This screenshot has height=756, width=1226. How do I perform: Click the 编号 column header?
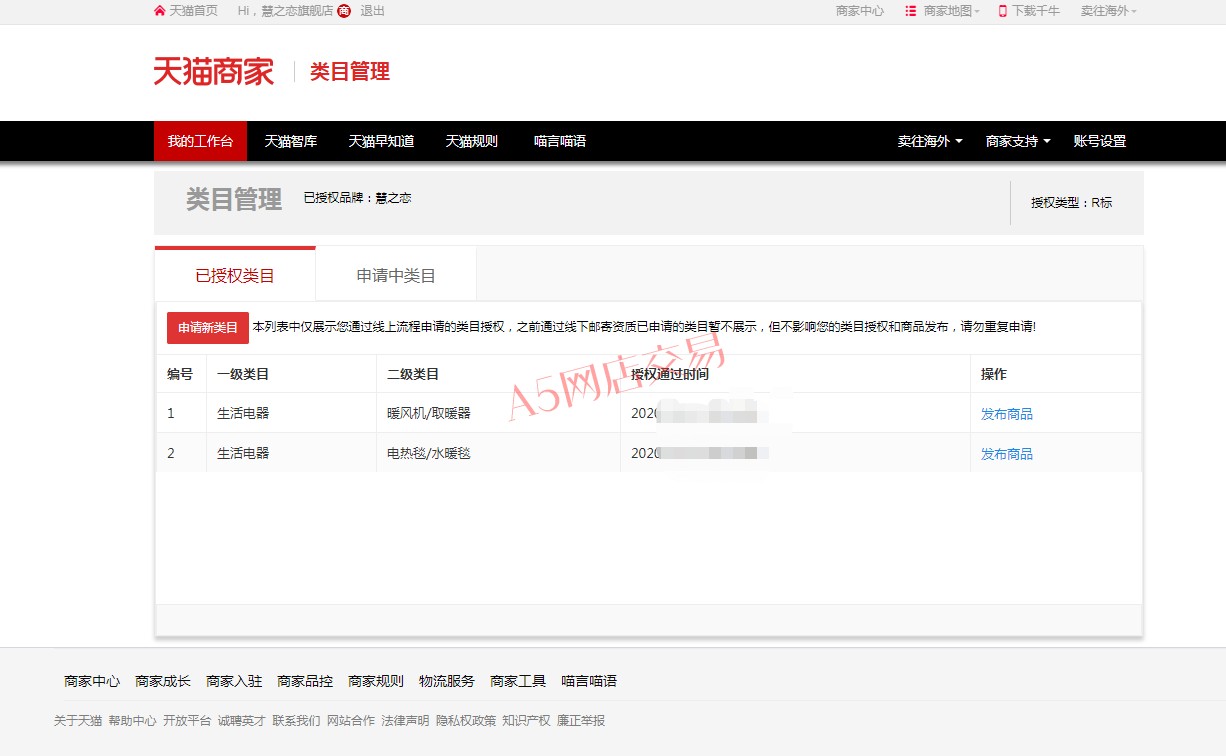pyautogui.click(x=180, y=374)
